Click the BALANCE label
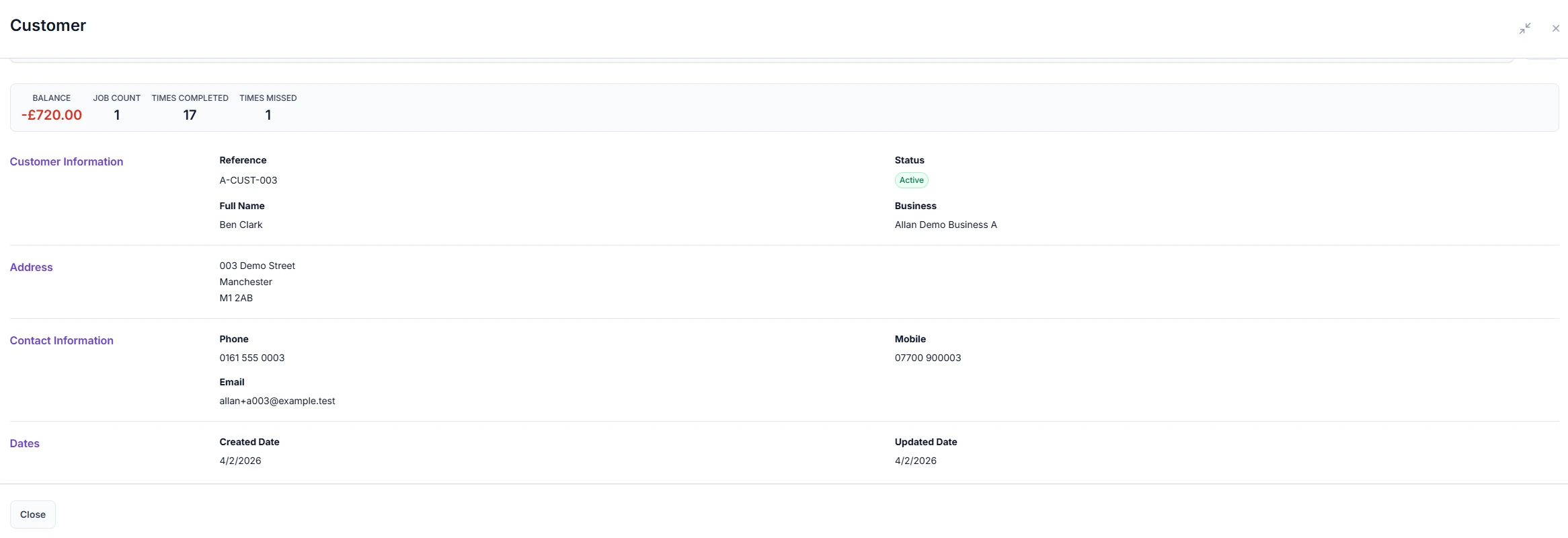Viewport: 1568px width, 538px height. point(52,98)
